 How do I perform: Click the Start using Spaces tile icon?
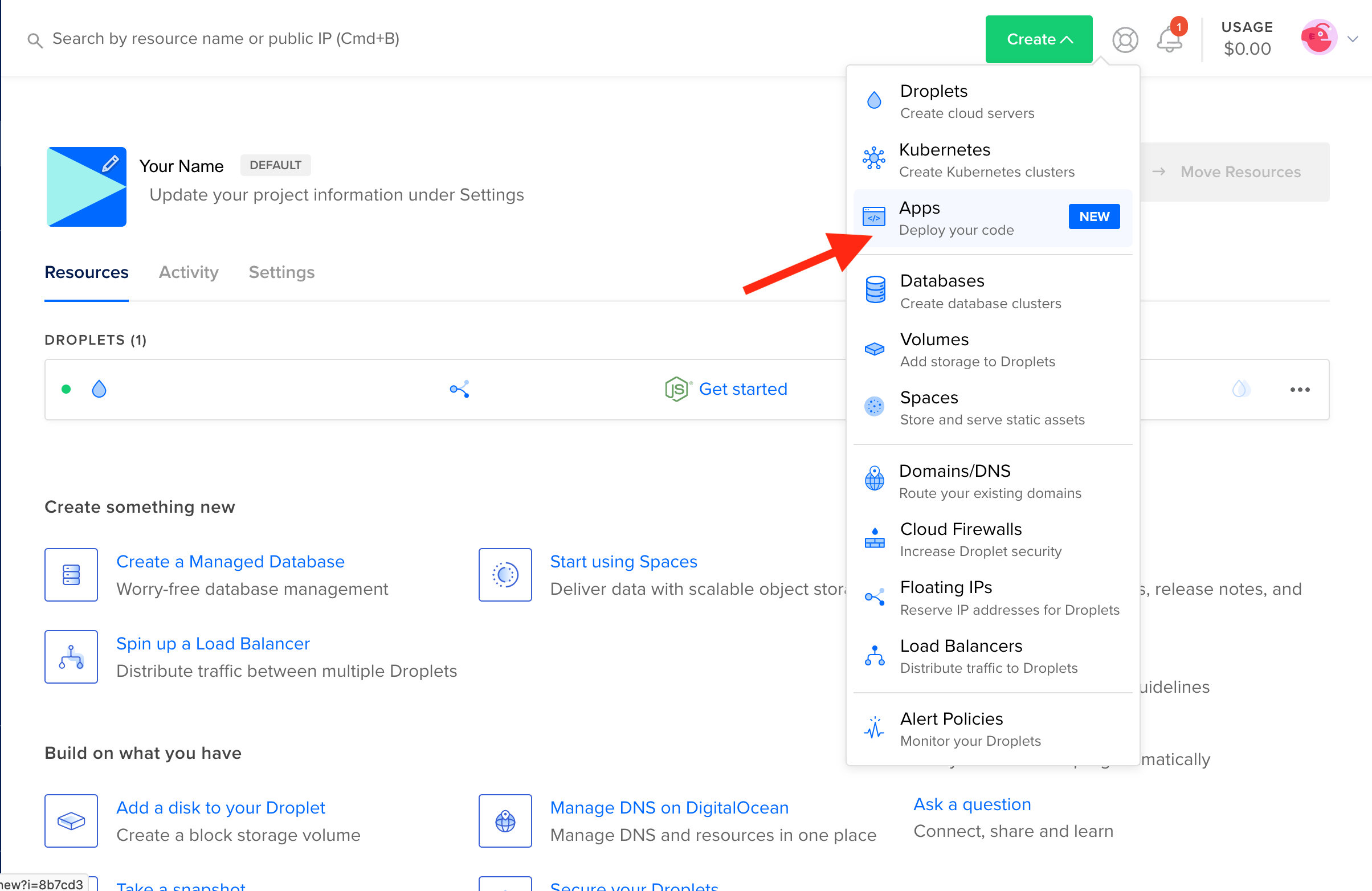pyautogui.click(x=505, y=575)
